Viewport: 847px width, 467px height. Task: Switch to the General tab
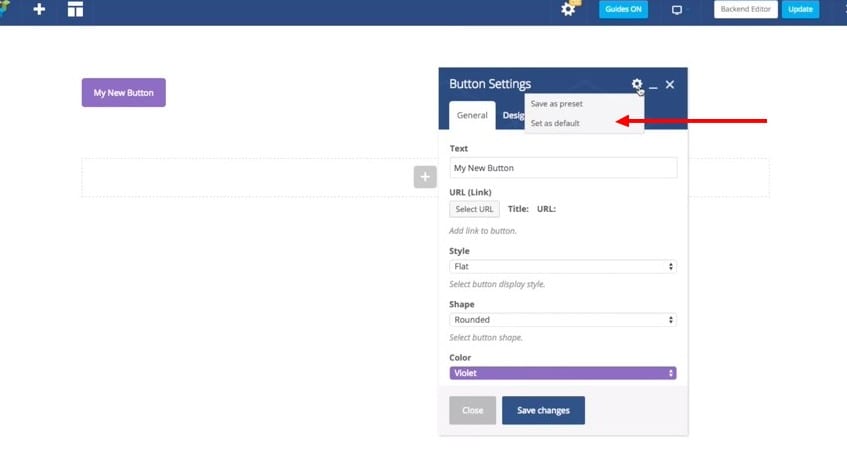472,115
